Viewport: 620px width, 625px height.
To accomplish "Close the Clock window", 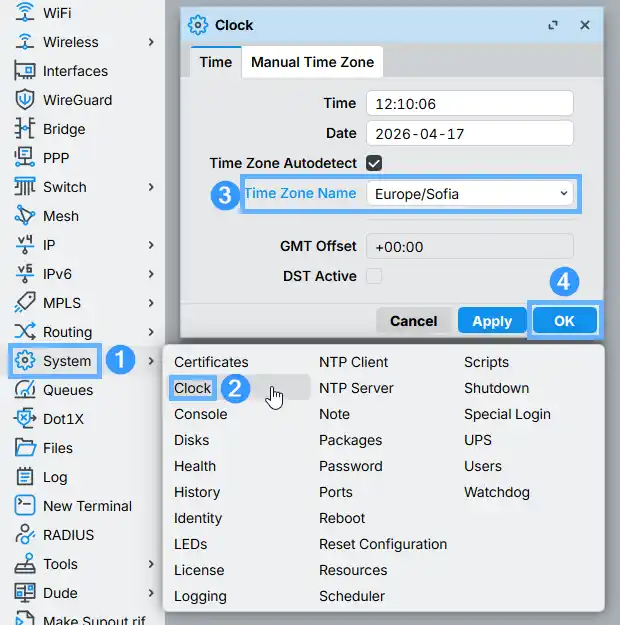I will point(585,25).
